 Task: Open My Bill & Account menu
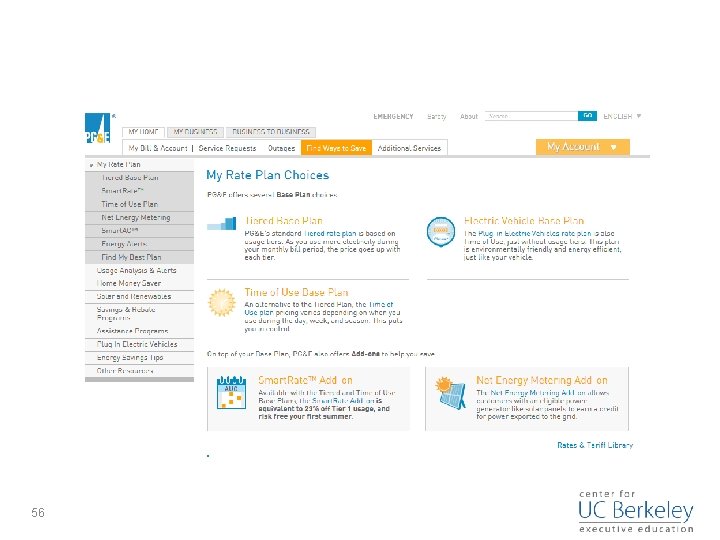click(158, 148)
